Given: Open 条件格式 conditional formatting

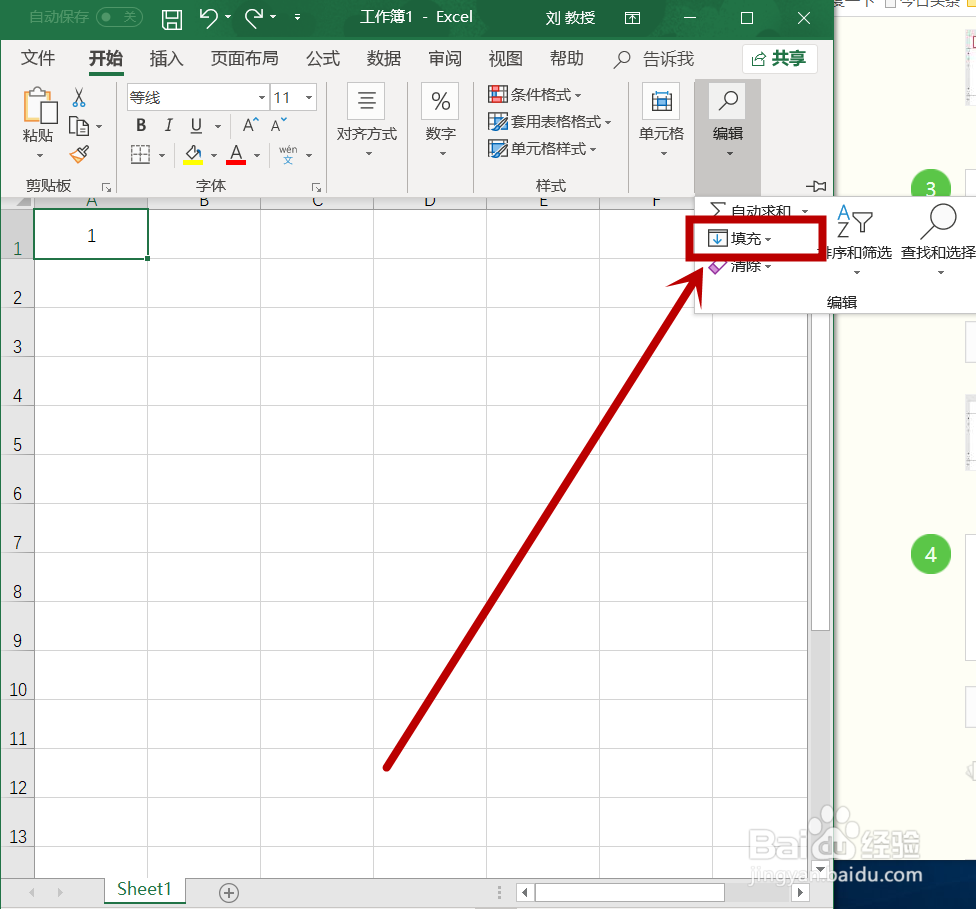Looking at the screenshot, I should (535, 95).
